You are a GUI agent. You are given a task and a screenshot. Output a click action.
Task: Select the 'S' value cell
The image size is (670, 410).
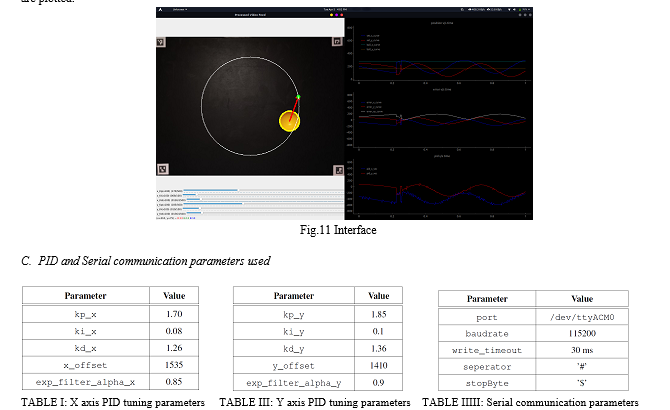582,383
